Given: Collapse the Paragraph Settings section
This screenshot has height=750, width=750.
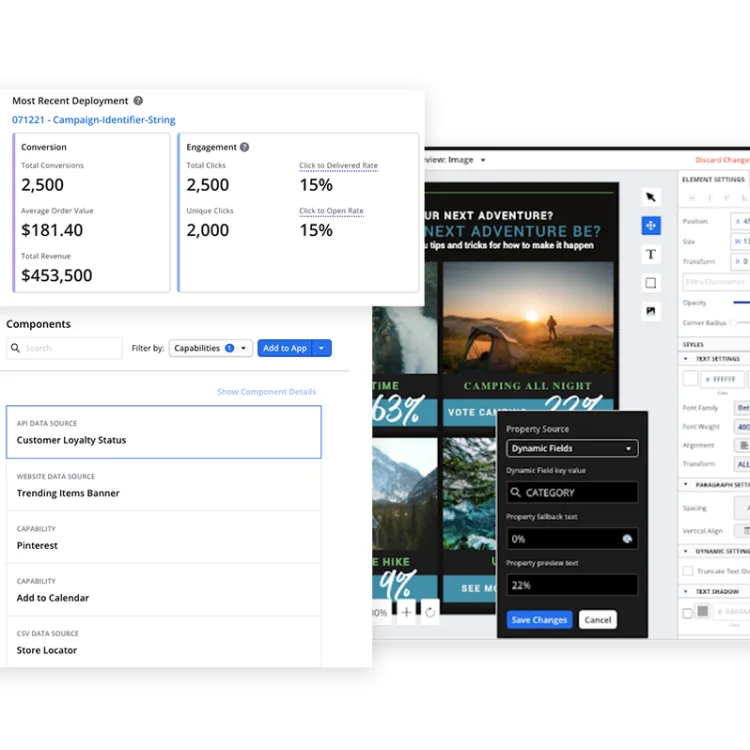Looking at the screenshot, I should pyautogui.click(x=685, y=485).
